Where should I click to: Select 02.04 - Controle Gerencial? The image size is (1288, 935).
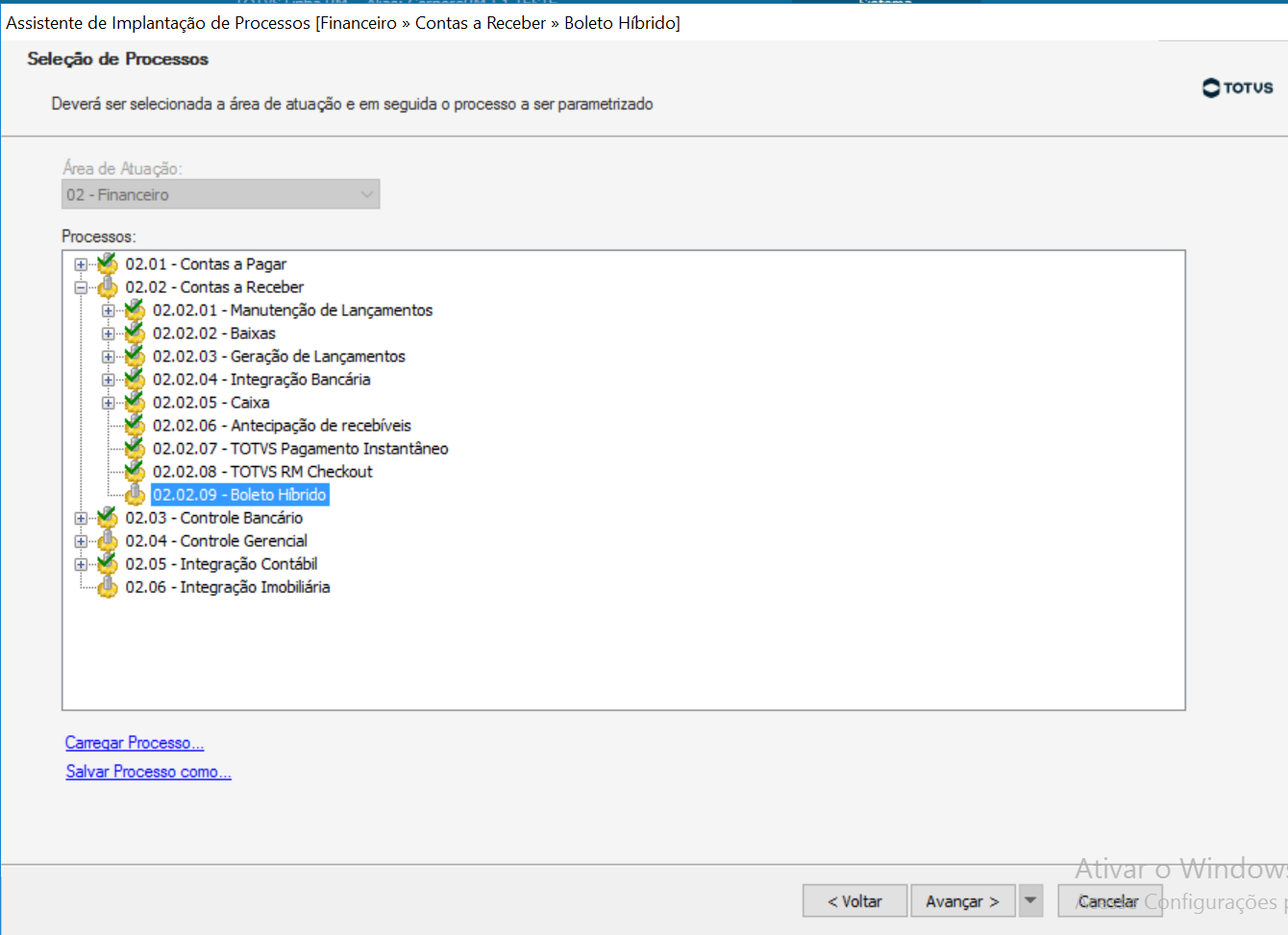tap(216, 540)
